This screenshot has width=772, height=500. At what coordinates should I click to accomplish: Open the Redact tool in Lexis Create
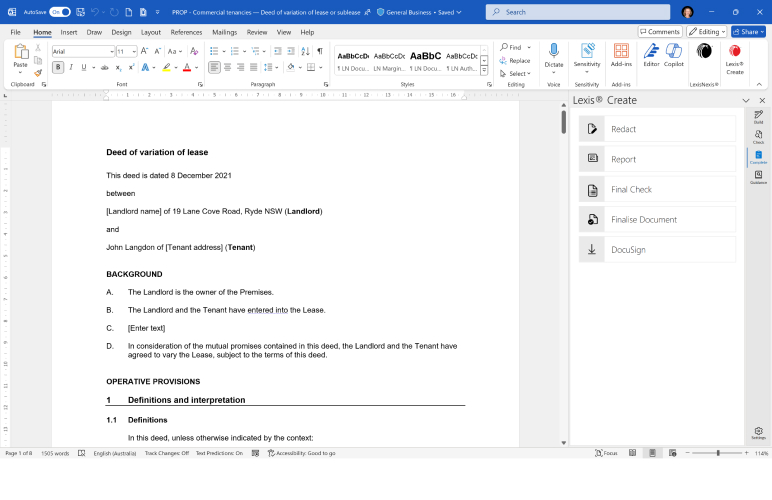(657, 129)
